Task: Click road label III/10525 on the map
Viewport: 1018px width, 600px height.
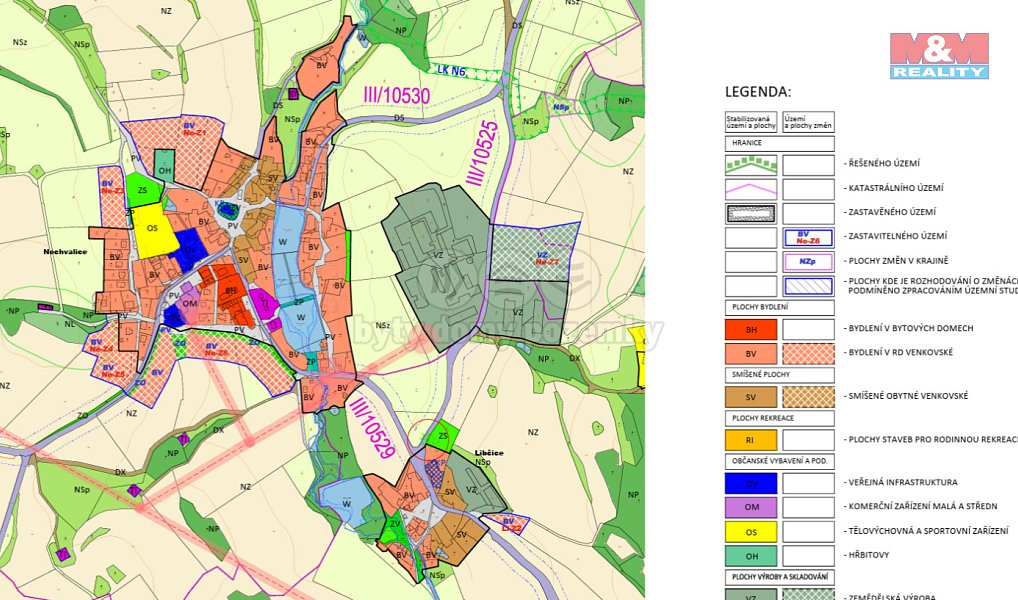Action: (x=484, y=153)
